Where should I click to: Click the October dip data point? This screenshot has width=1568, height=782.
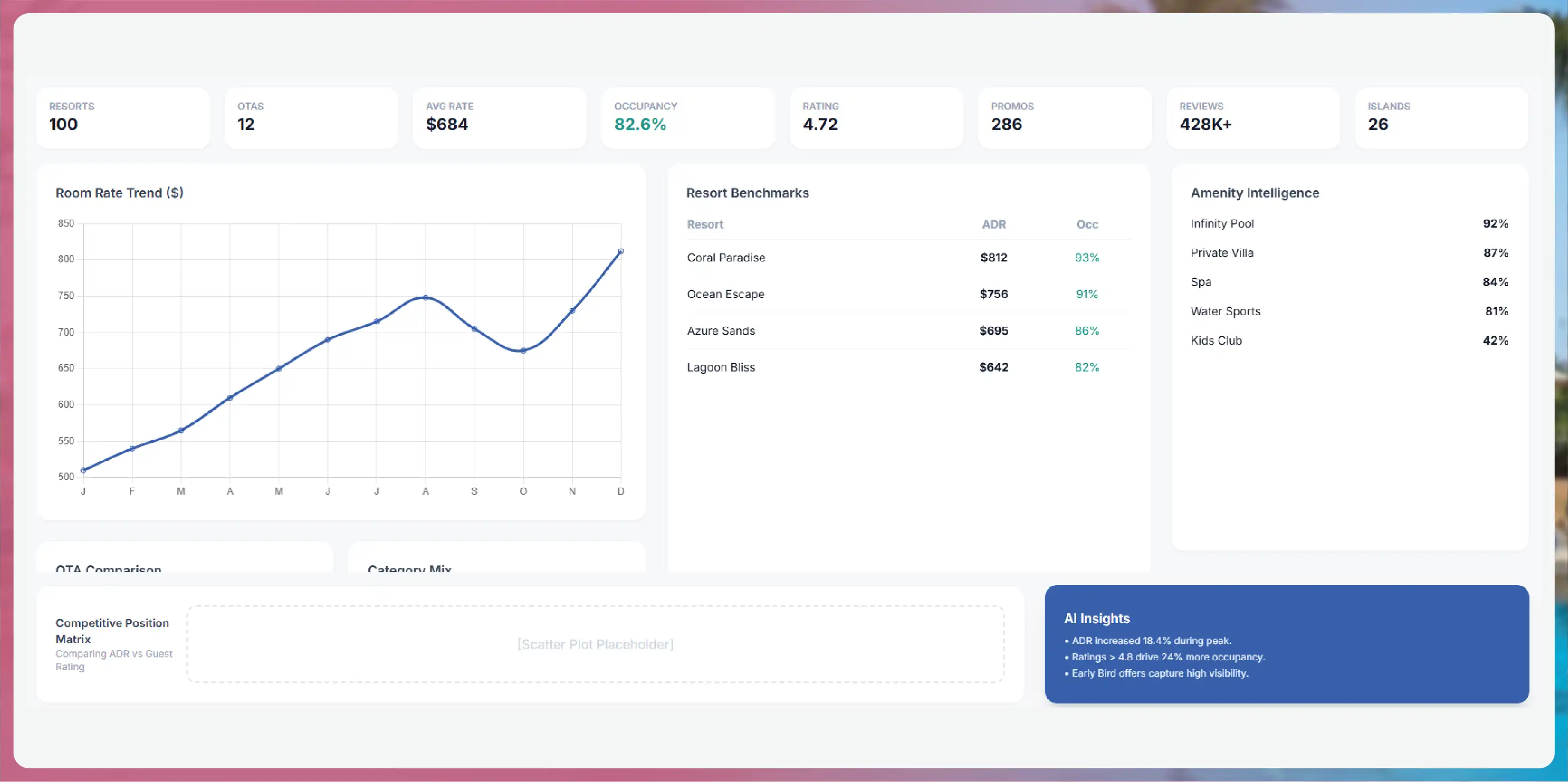coord(523,350)
